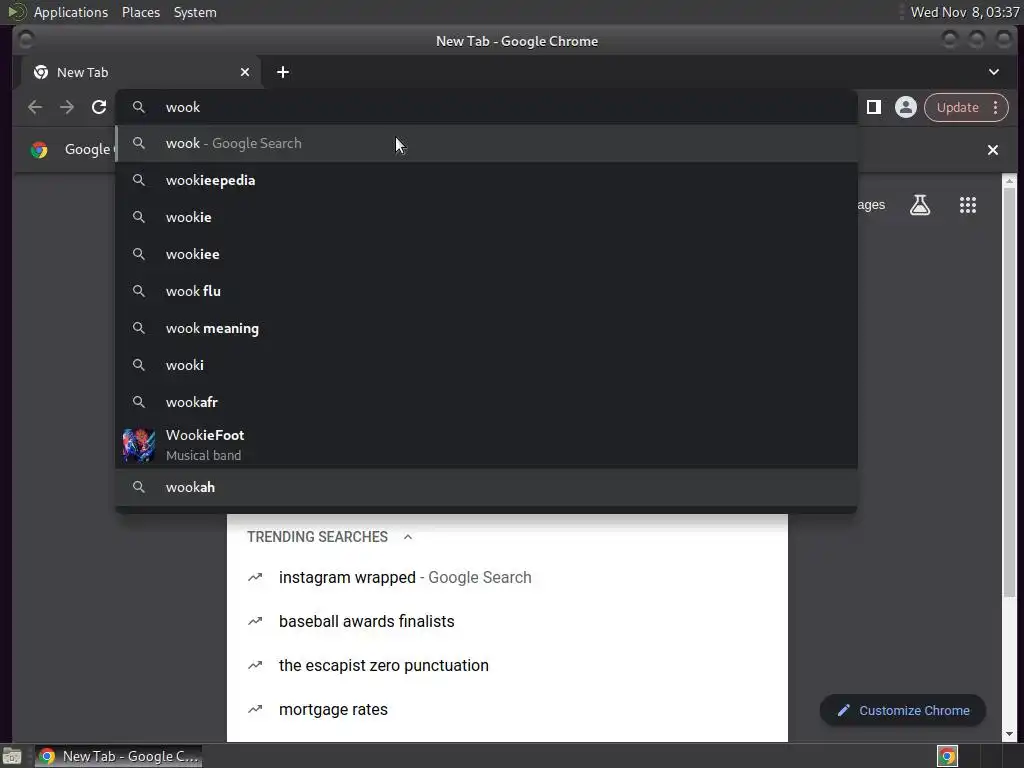Dismiss the Google bar with X
The width and height of the screenshot is (1024, 768).
[993, 150]
